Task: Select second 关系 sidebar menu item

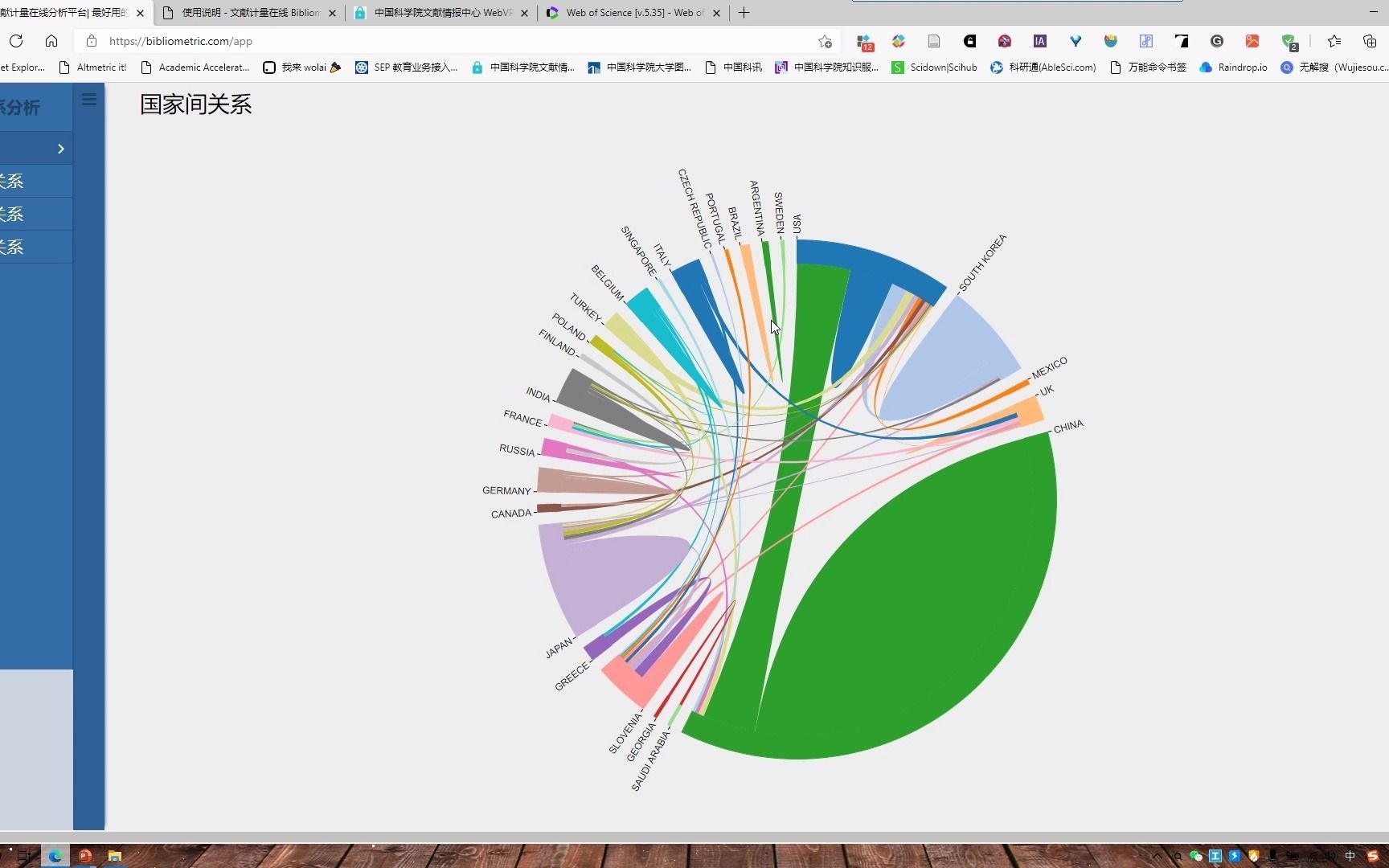Action: pos(36,215)
